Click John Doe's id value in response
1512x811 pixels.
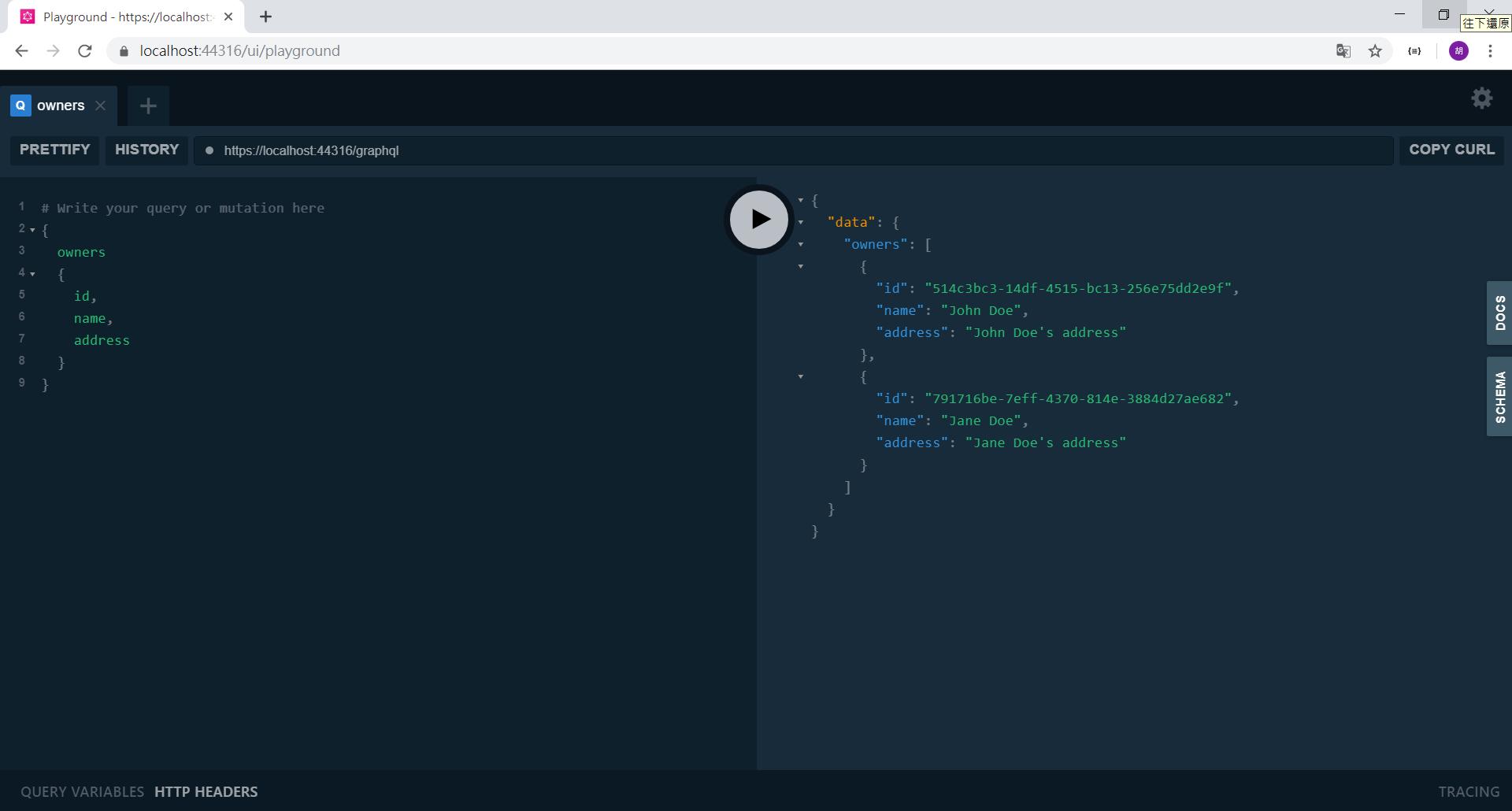click(x=1078, y=288)
